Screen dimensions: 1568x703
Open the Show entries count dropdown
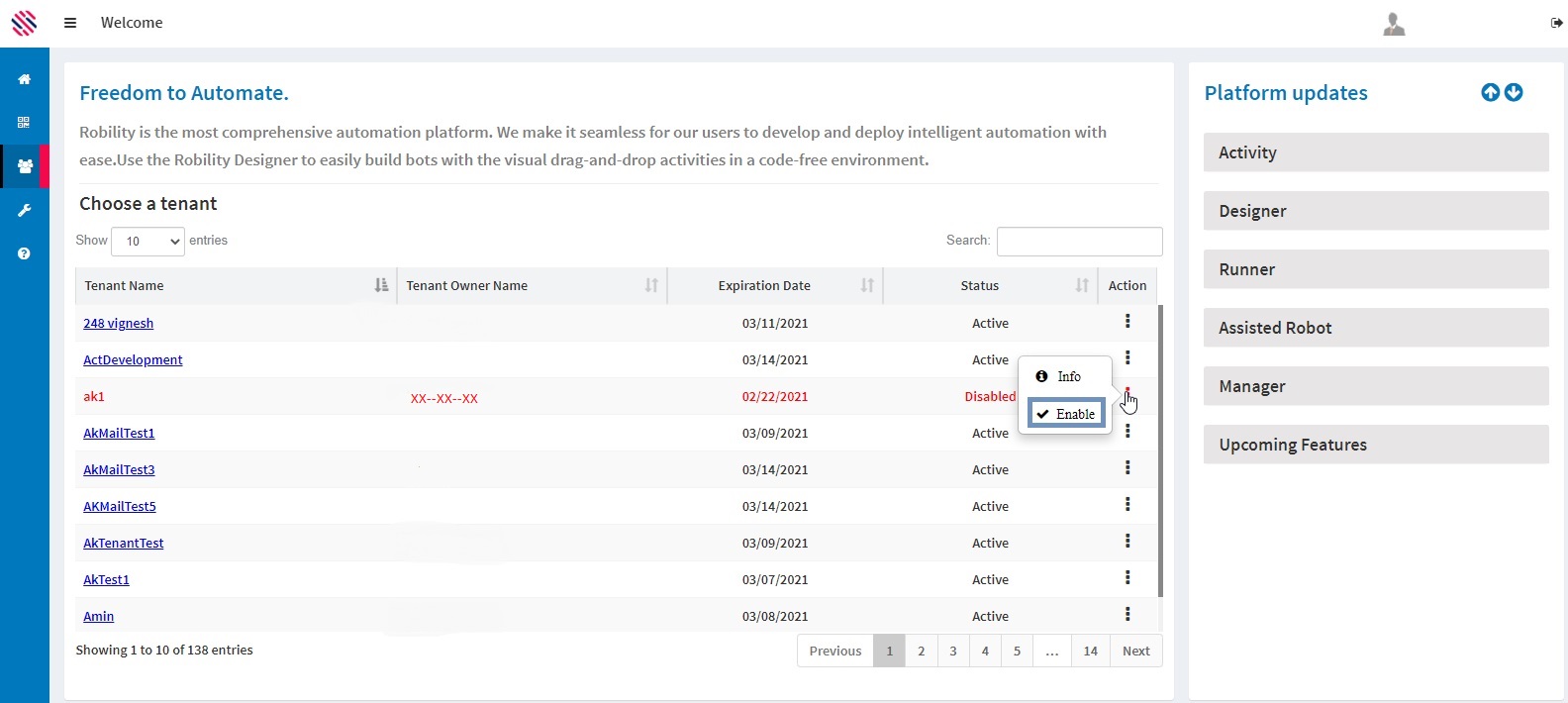147,242
